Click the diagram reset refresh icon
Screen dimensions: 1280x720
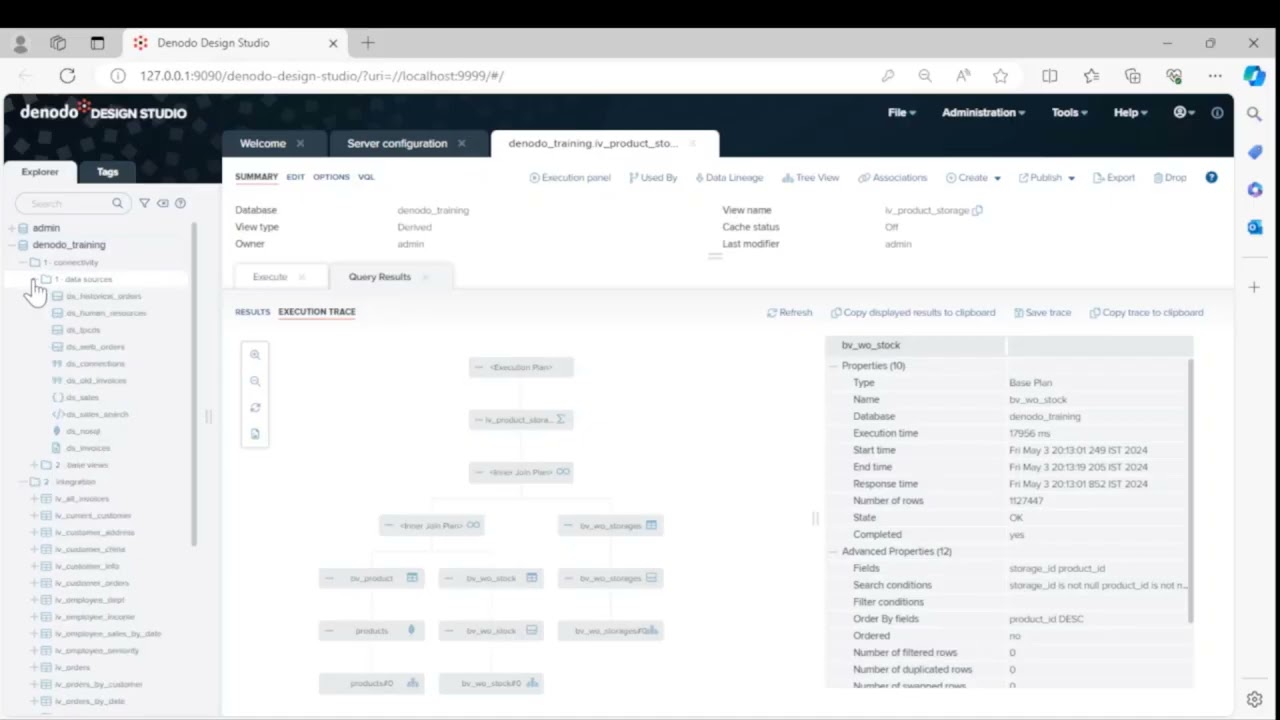click(255, 408)
